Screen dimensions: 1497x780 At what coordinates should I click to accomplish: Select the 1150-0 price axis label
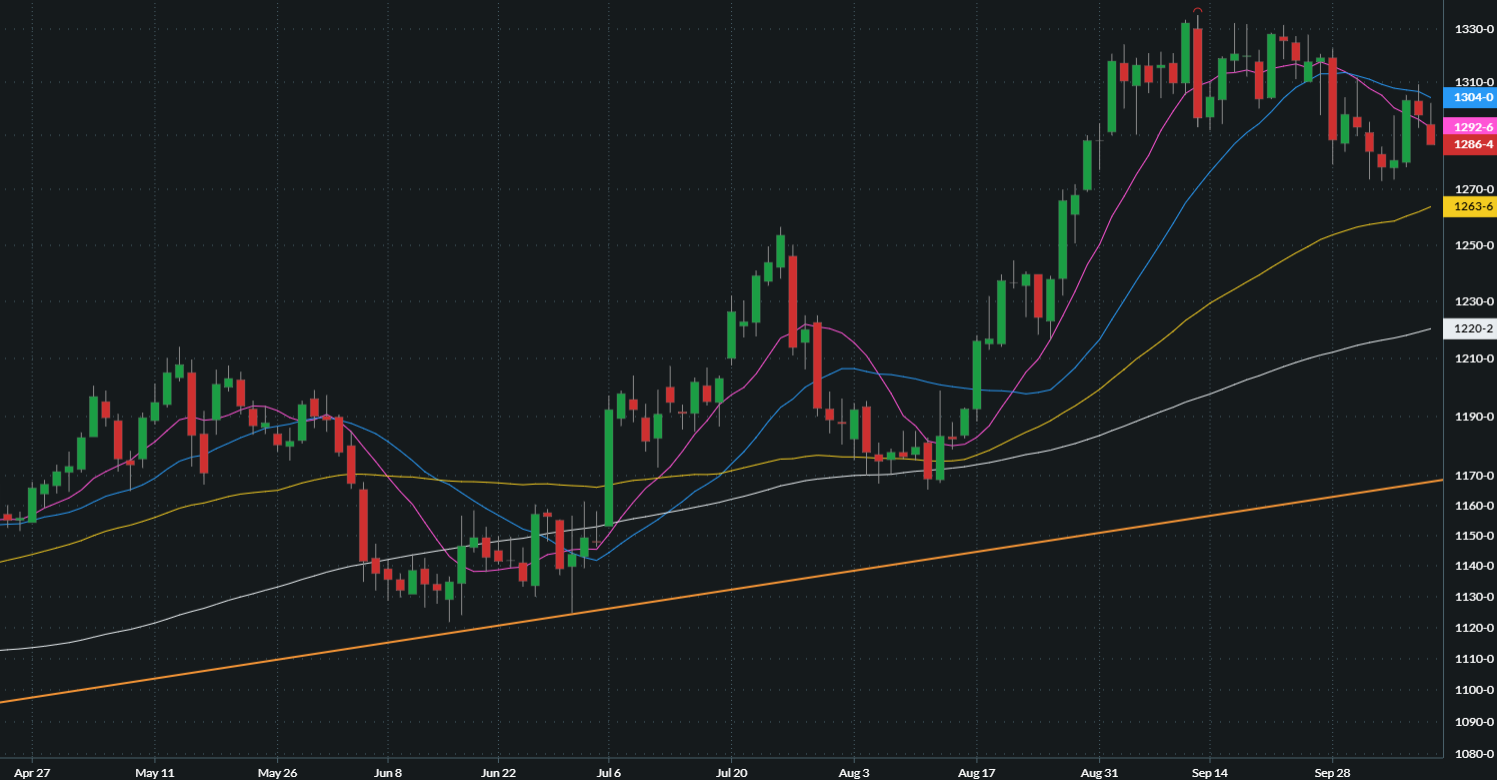click(x=1474, y=536)
